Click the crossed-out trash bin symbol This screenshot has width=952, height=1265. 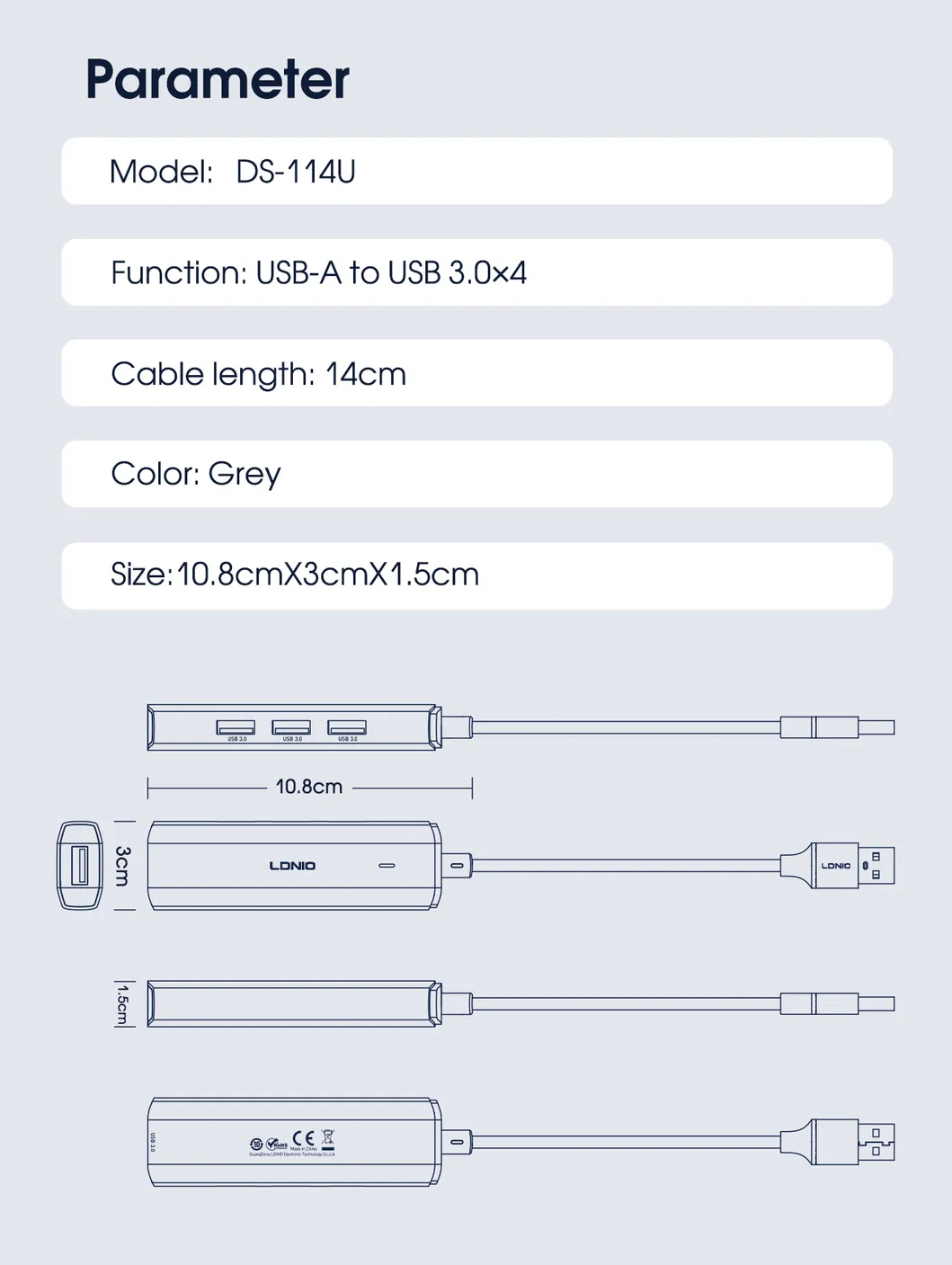point(328,1139)
